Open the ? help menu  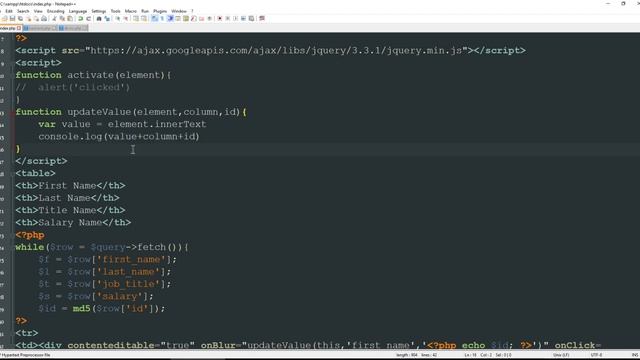pos(192,11)
